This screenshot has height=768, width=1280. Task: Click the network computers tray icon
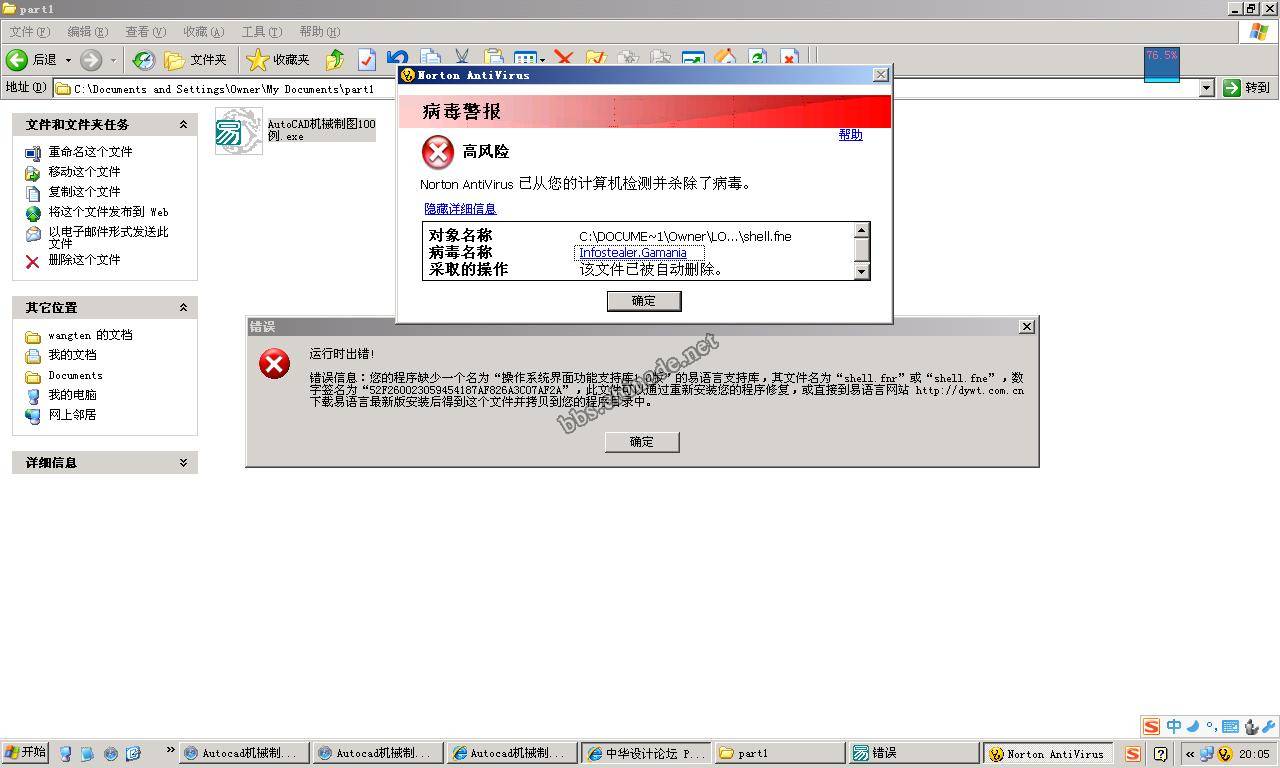click(1206, 754)
